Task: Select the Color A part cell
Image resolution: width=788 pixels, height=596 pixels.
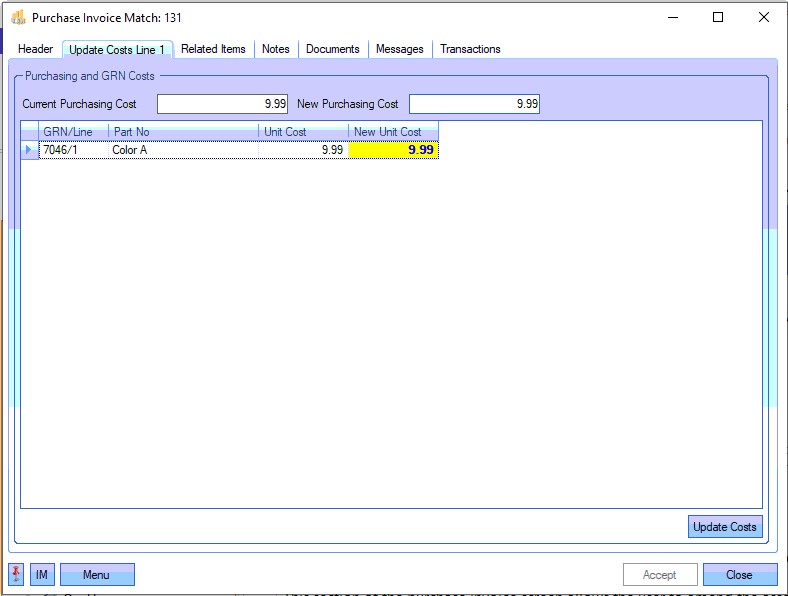Action: click(x=183, y=150)
